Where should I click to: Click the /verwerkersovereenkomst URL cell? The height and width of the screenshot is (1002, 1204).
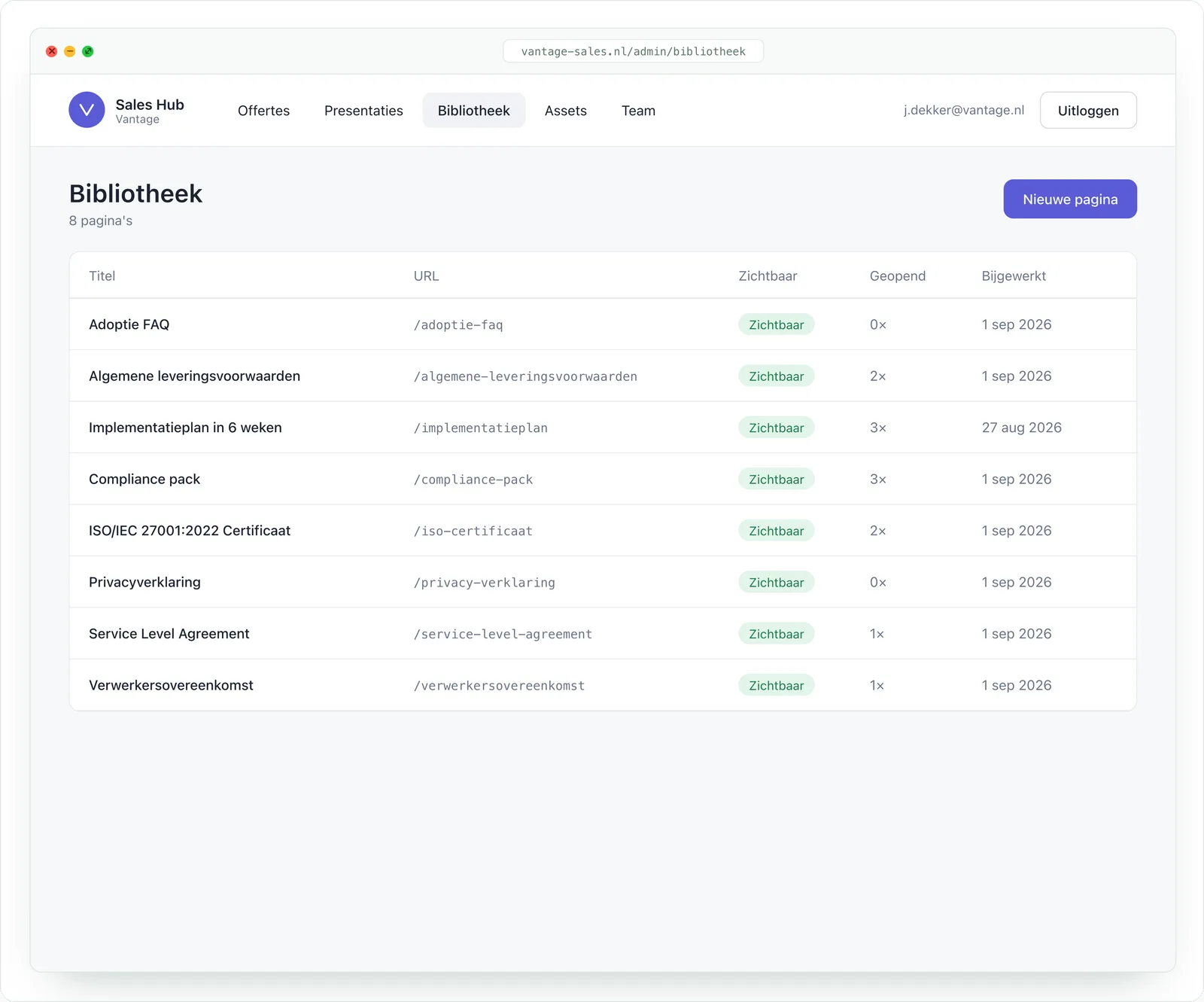(499, 686)
